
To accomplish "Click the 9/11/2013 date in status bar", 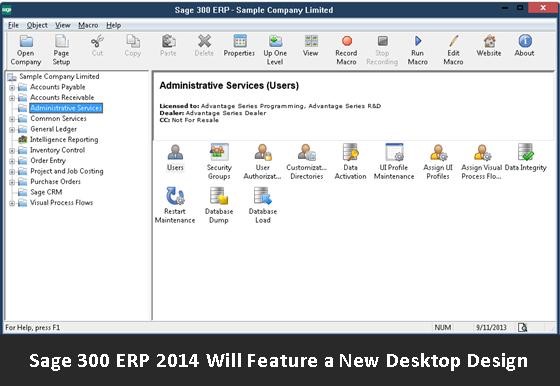I will (x=491, y=327).
